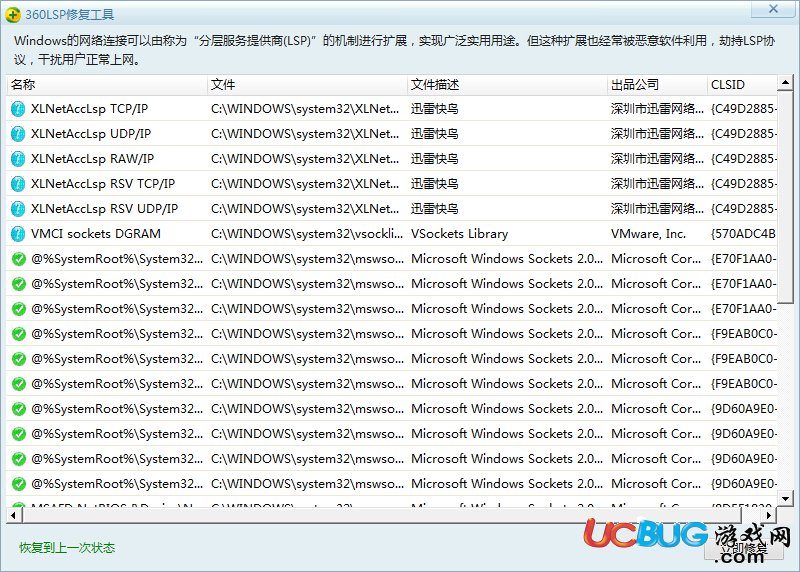The height and width of the screenshot is (572, 800).
Task: Sort by the 名称 column header
Action: (107, 85)
